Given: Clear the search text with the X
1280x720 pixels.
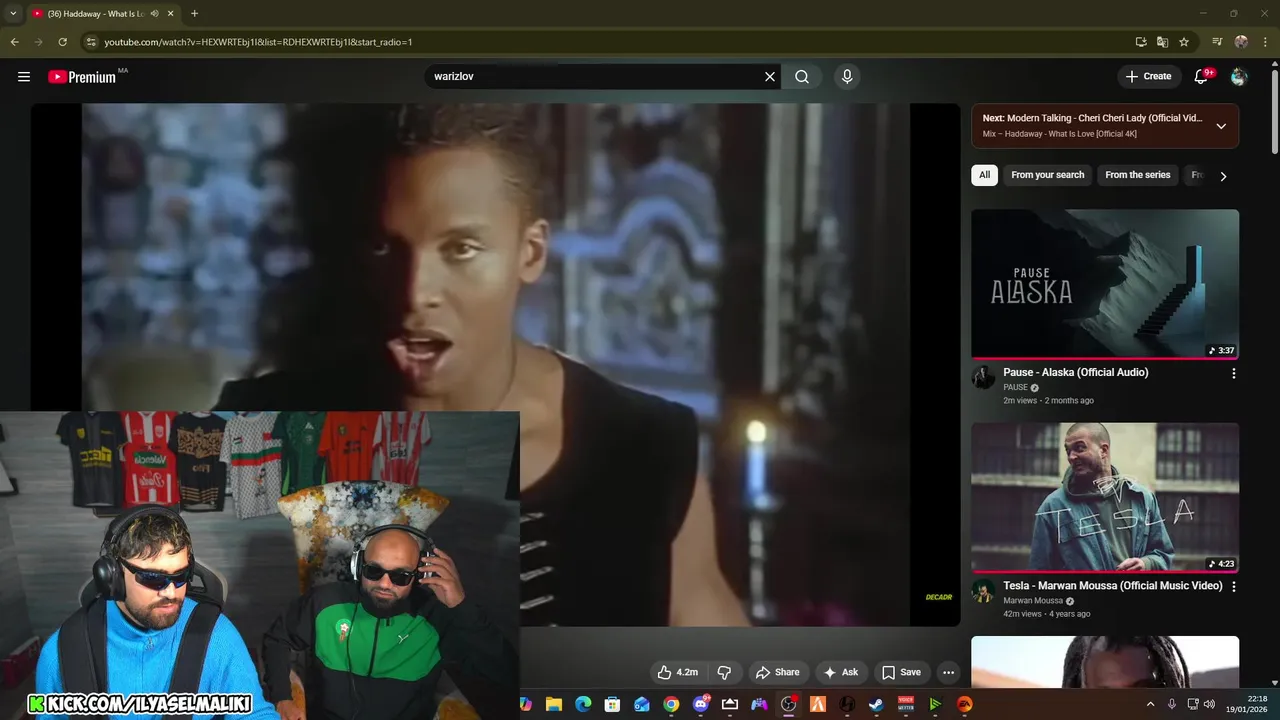Looking at the screenshot, I should pos(770,76).
